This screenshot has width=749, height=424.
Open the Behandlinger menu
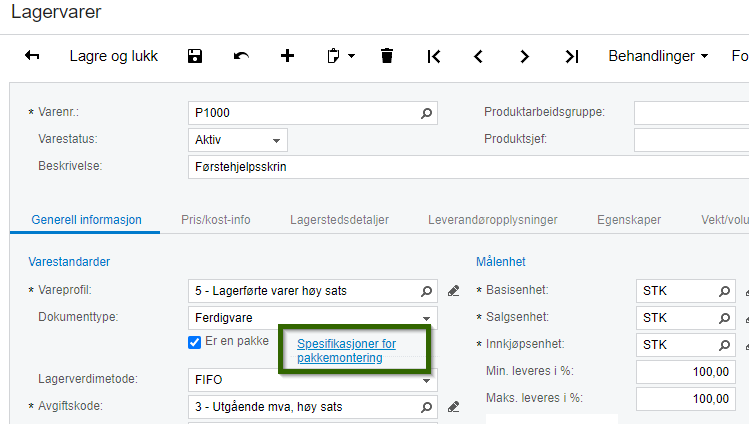658,56
